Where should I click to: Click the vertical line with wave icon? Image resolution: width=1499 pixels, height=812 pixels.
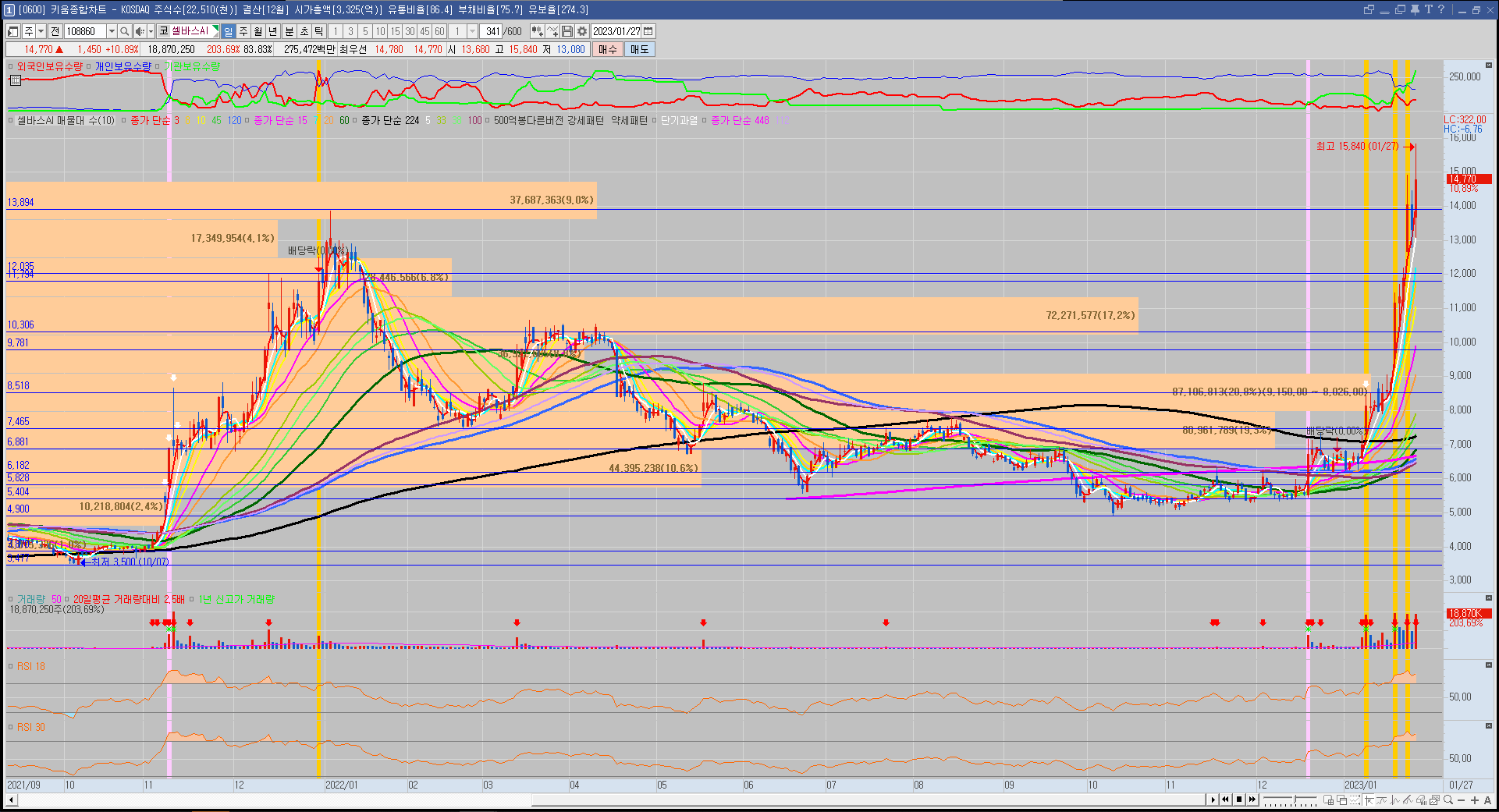click(1394, 800)
